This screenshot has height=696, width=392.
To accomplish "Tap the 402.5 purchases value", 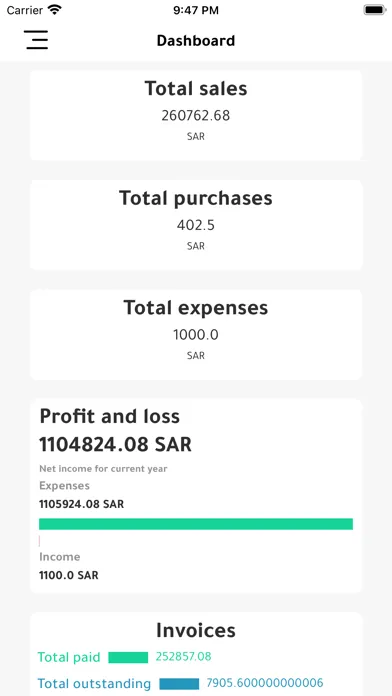I will coord(196,225).
